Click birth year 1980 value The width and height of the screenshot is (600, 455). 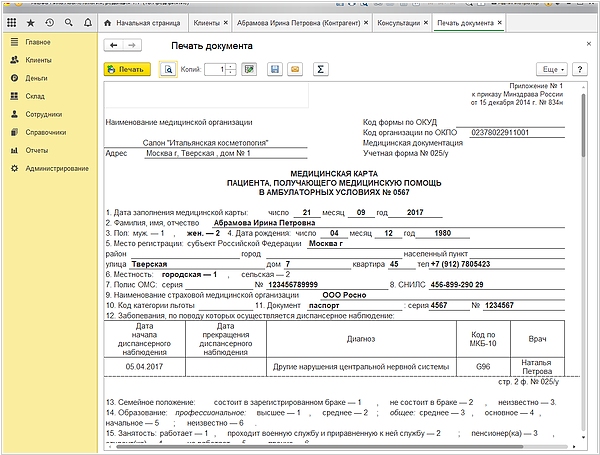(442, 233)
